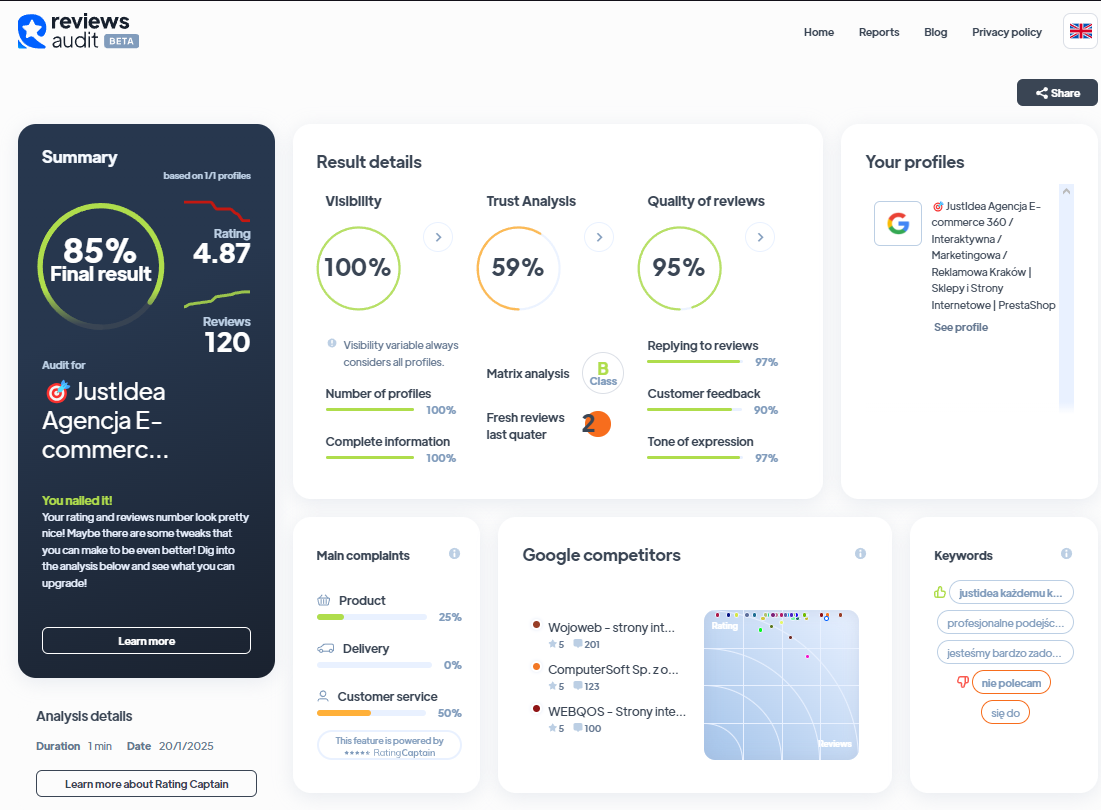Screen dimensions: 1101x810
Task: Open the UK flag language selector
Action: [1081, 31]
